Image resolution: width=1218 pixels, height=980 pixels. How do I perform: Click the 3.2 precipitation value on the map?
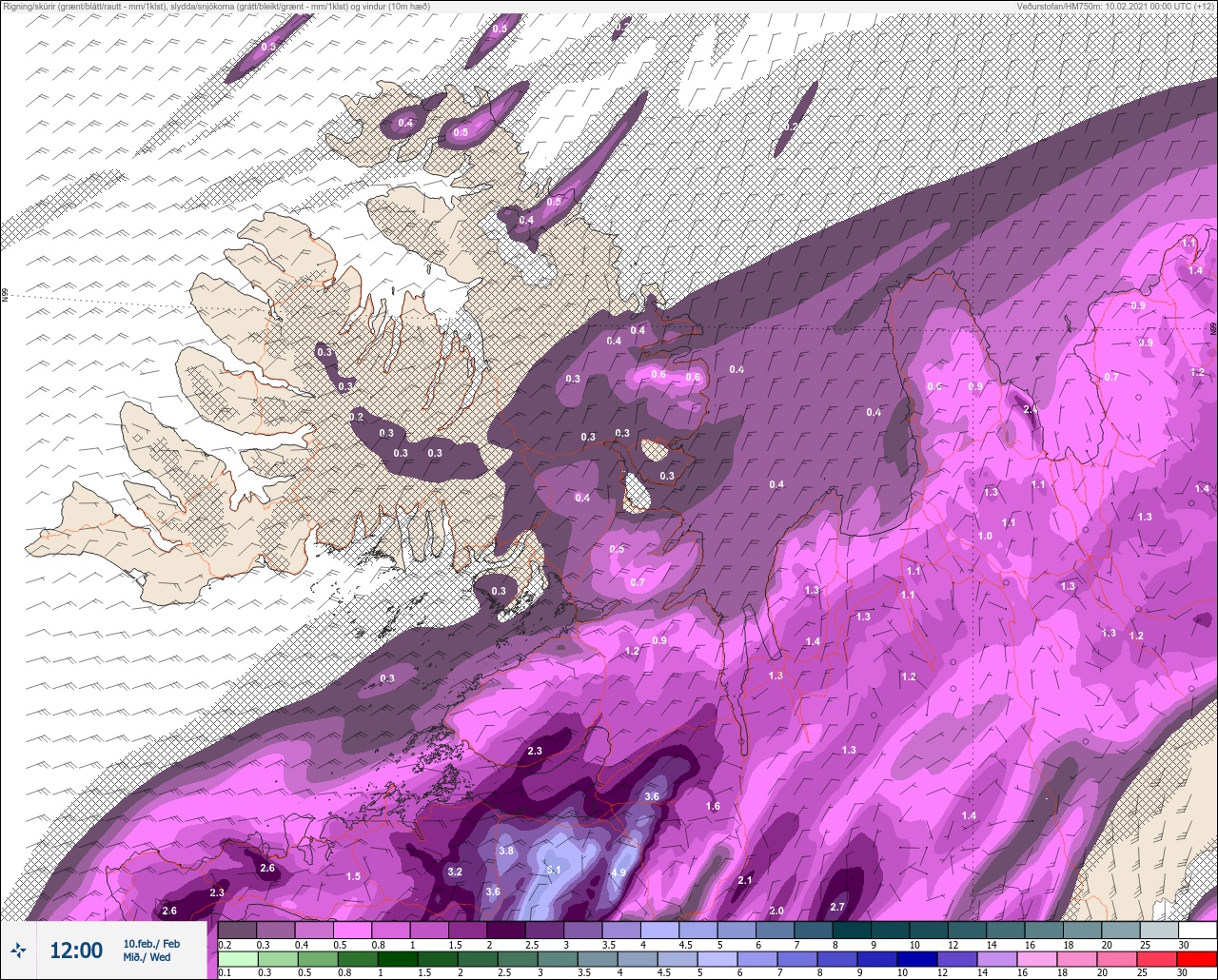pos(455,872)
